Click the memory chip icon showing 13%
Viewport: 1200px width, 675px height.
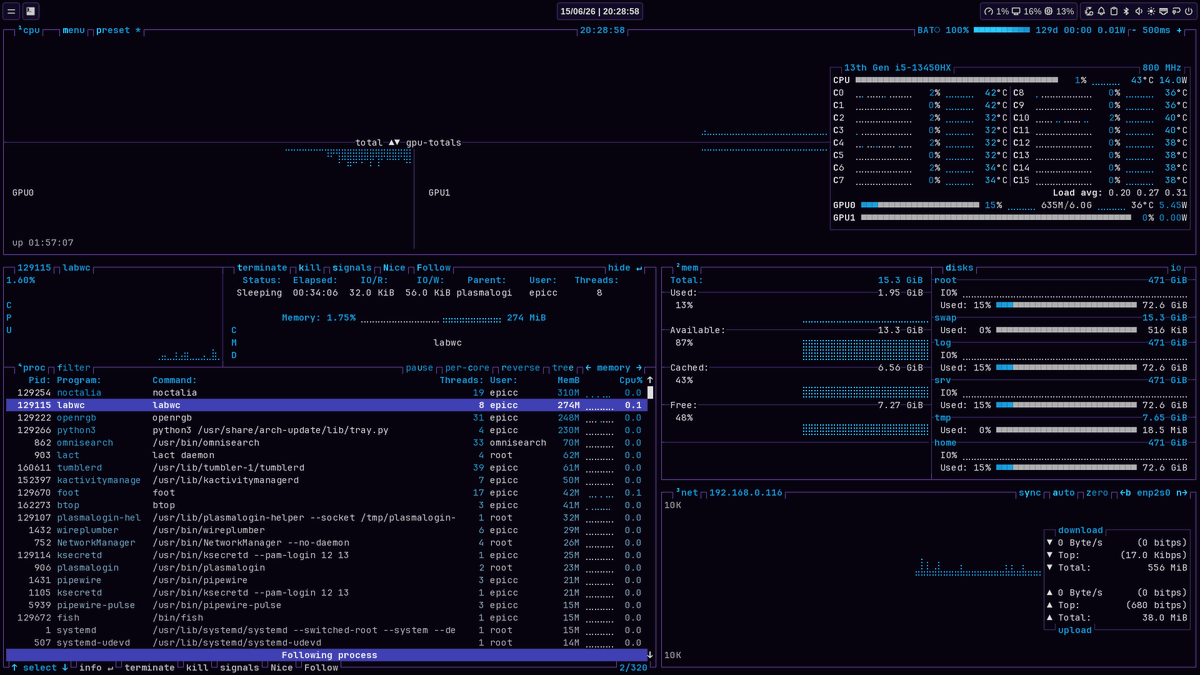click(1049, 12)
